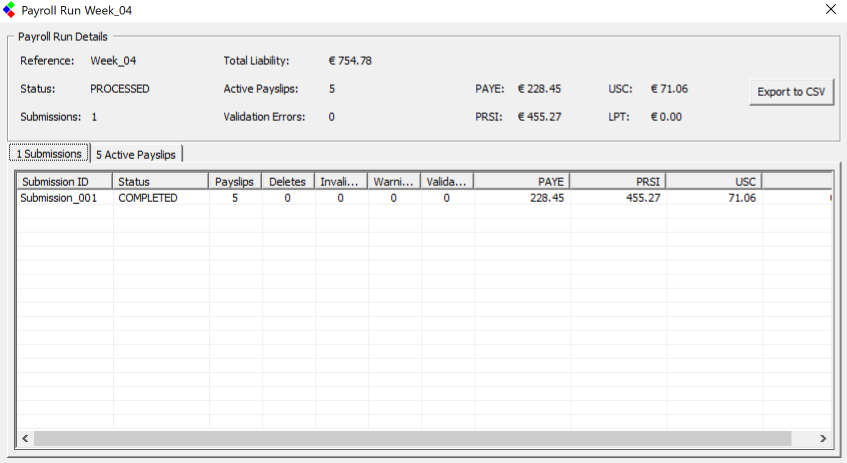Click the horizontal scrollbar thumb
Viewport: 847px width, 463px height.
410,438
